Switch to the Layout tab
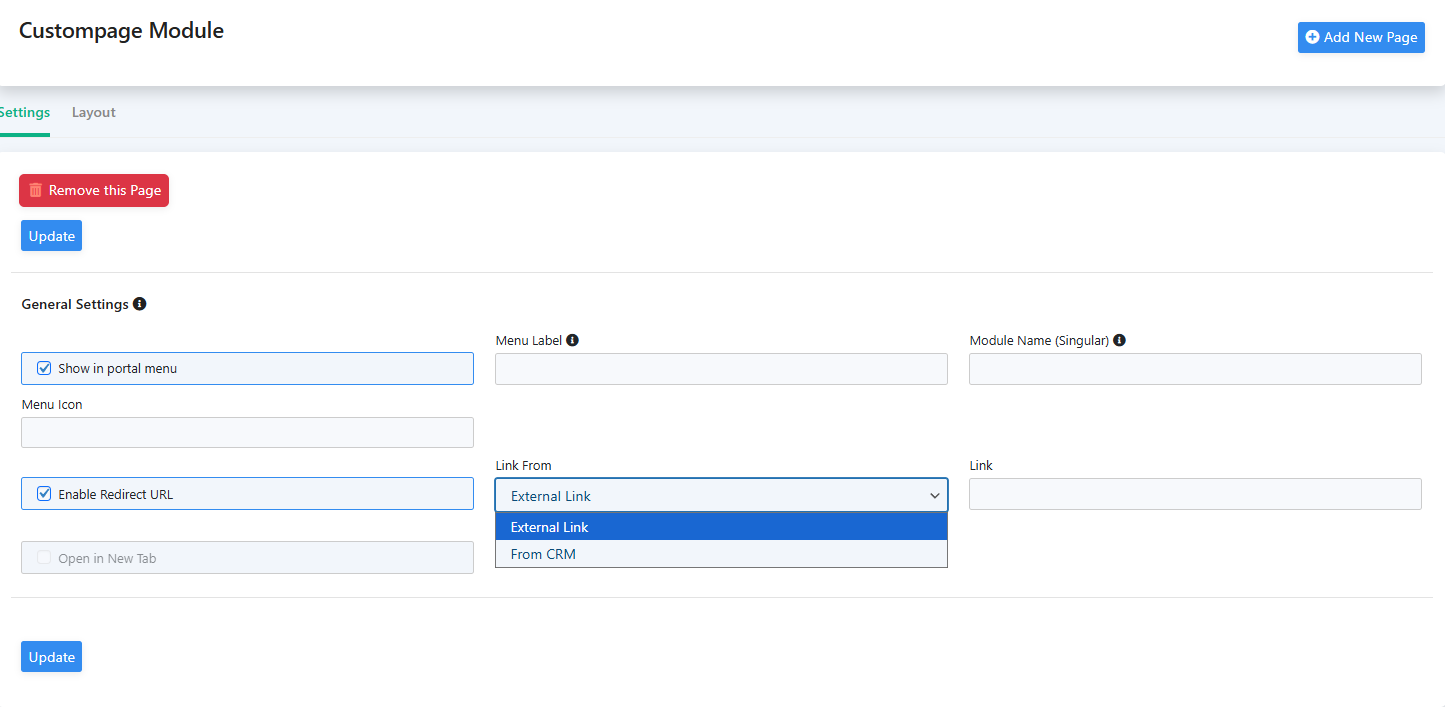1445x707 pixels. point(94,113)
